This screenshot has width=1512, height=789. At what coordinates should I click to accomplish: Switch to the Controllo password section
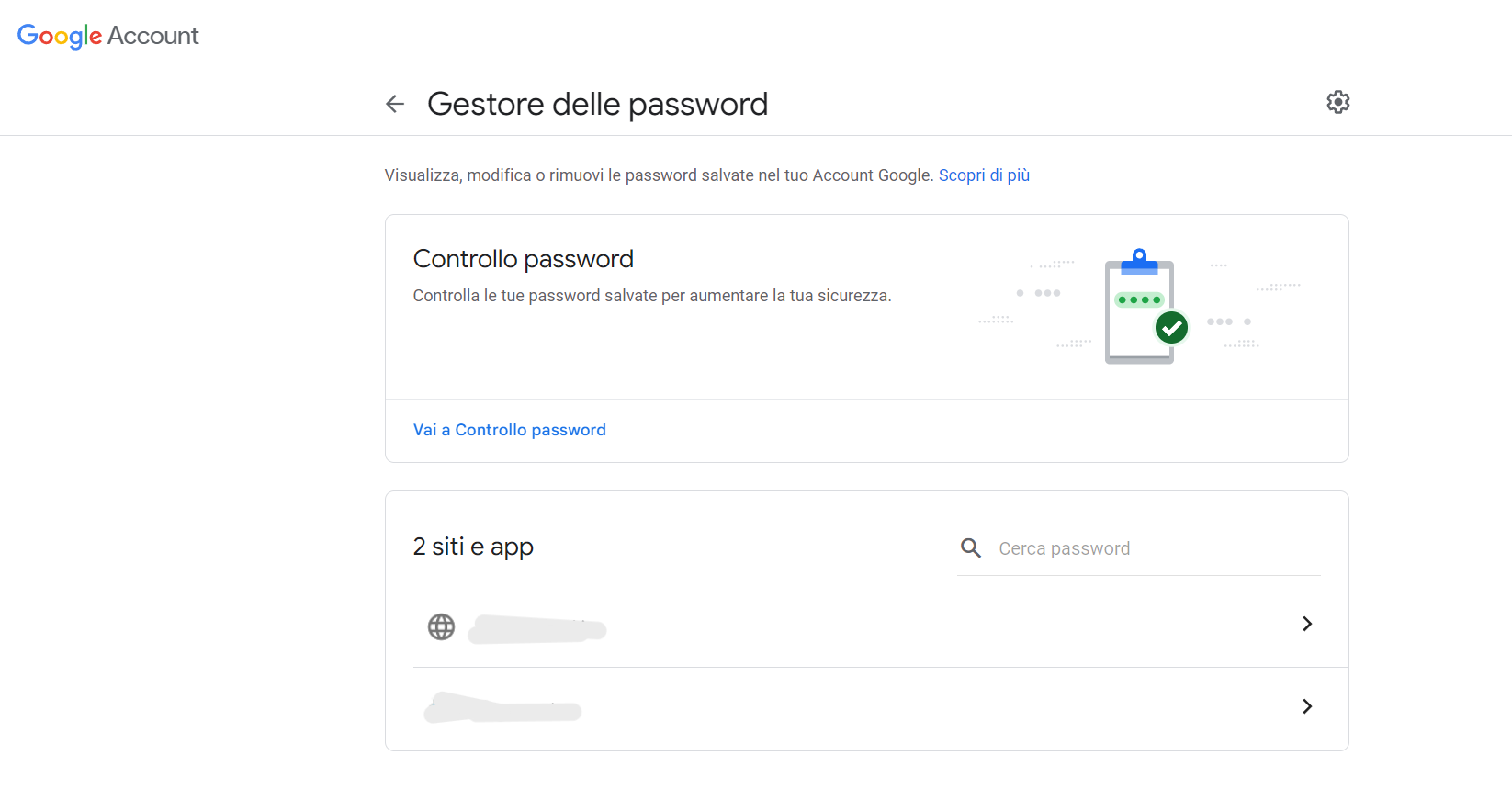tap(510, 429)
